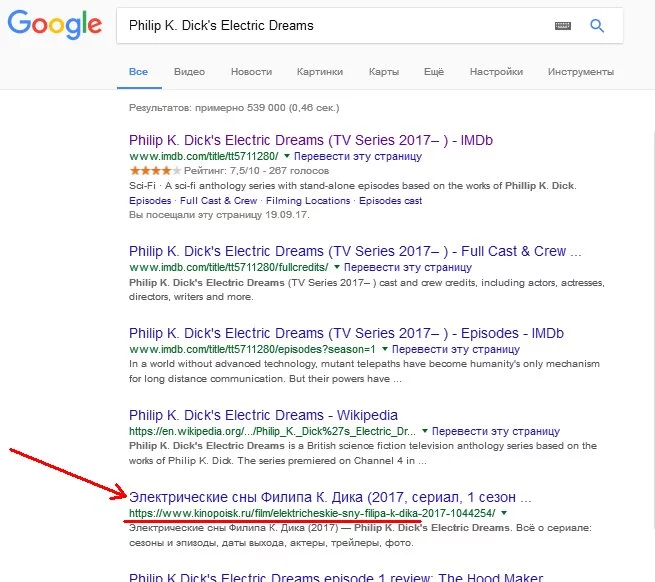Click the Инструменты button
Image resolution: width=655 pixels, height=582 pixels.
(x=580, y=72)
